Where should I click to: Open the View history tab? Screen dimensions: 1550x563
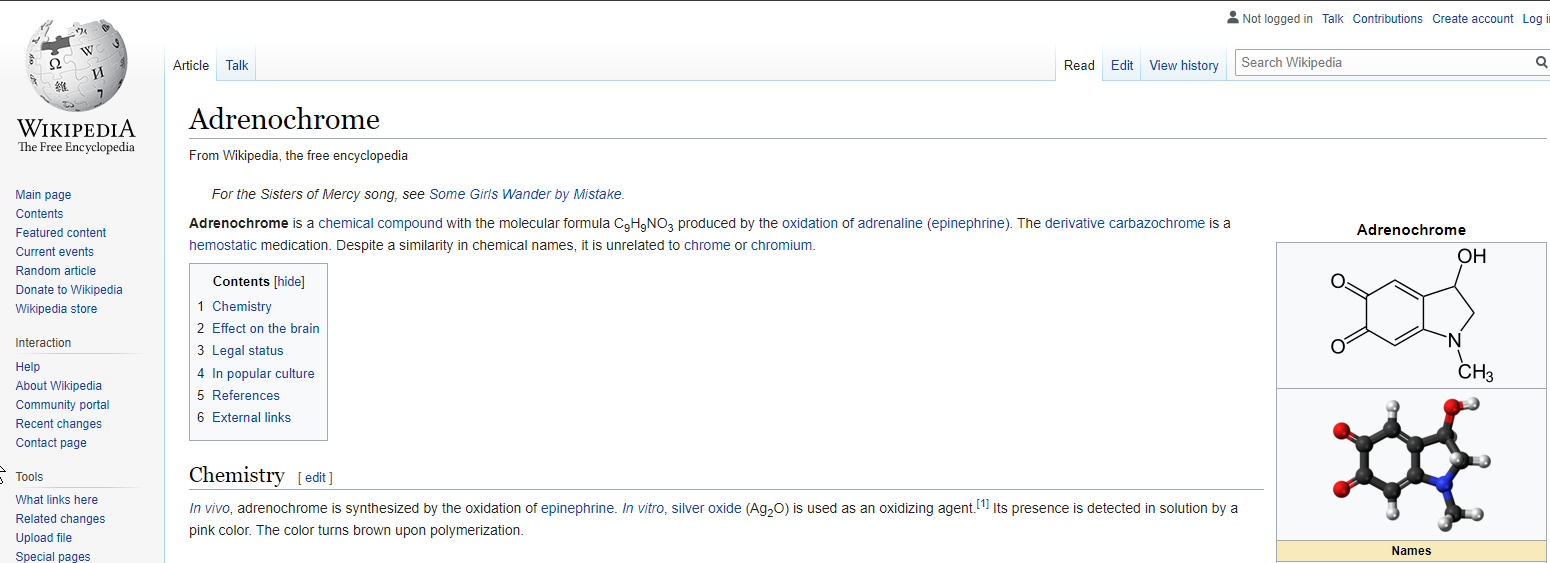(x=1184, y=65)
